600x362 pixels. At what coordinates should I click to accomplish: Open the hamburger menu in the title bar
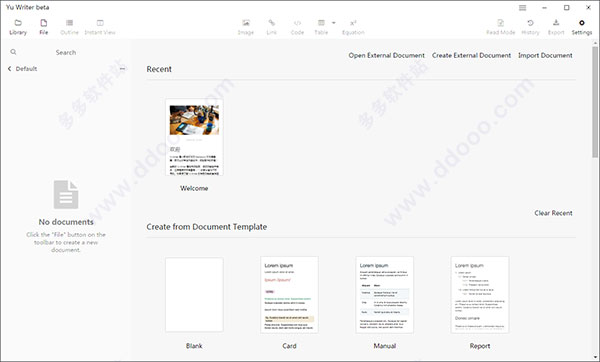(522, 8)
